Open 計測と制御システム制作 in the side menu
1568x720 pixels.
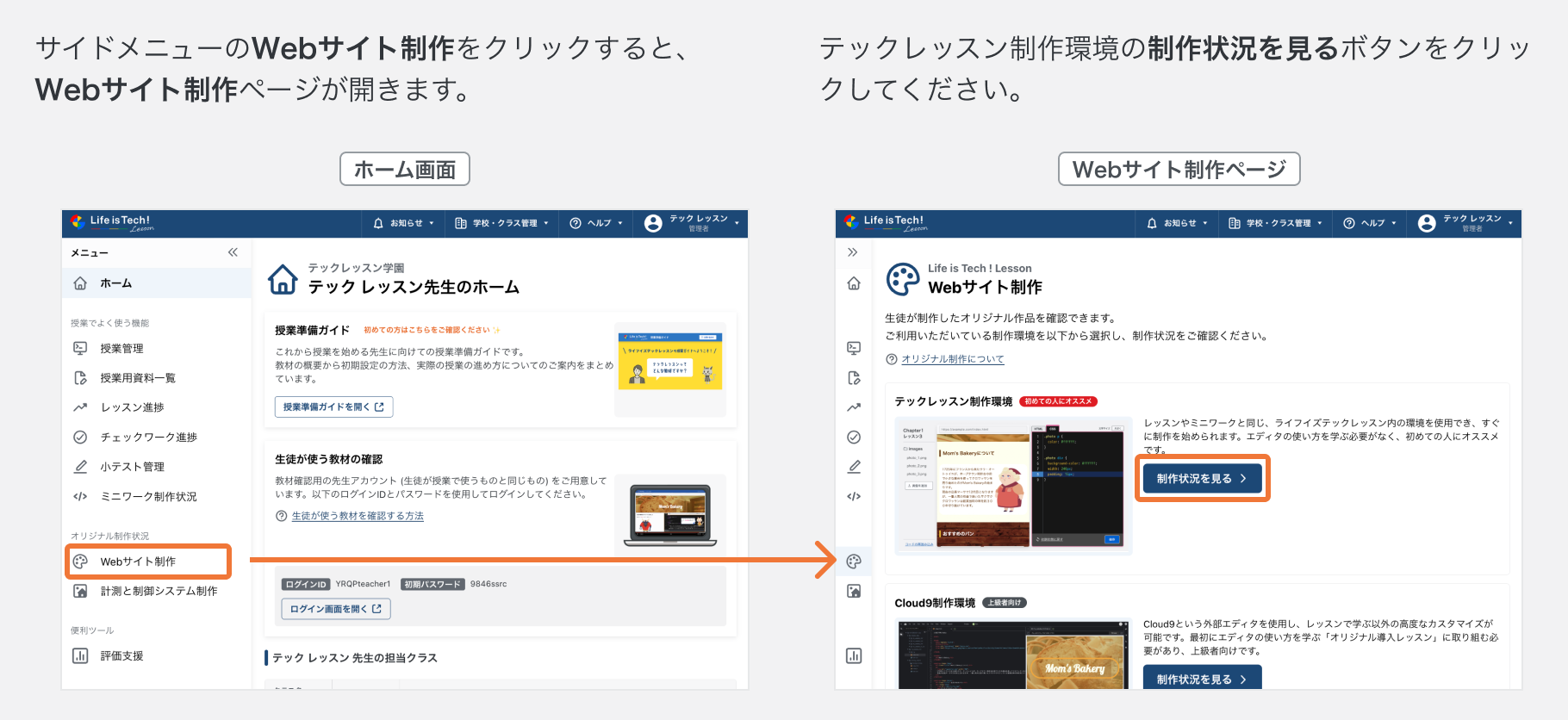click(x=157, y=592)
